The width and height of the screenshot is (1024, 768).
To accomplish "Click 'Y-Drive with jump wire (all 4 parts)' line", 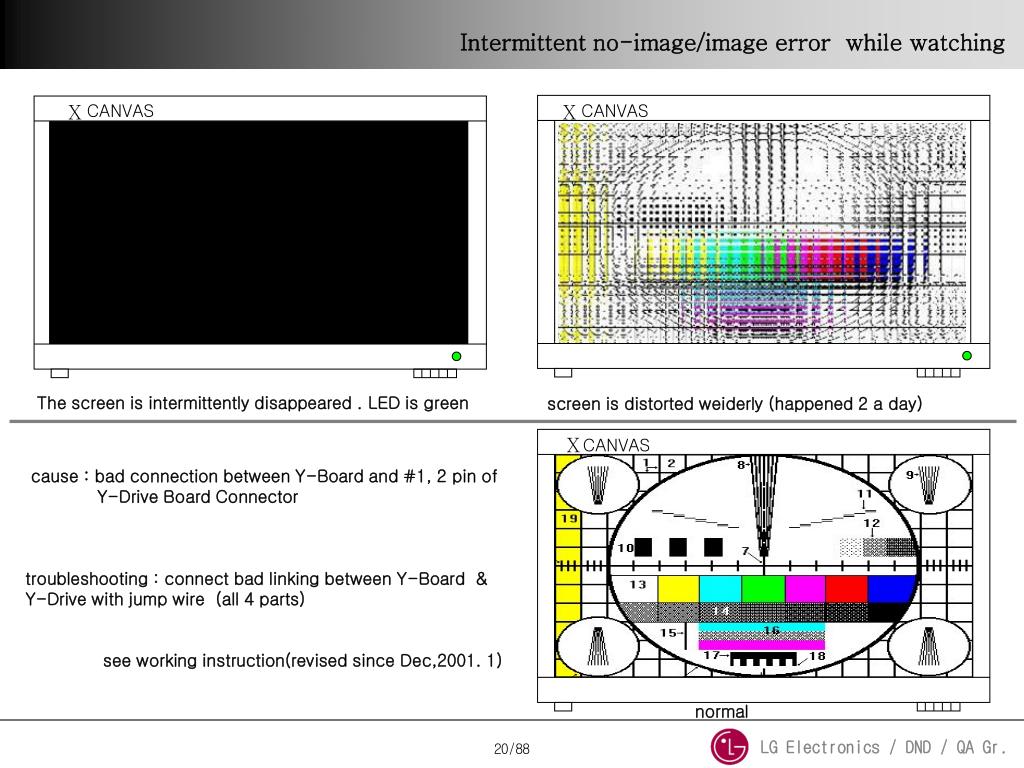I will point(165,600).
